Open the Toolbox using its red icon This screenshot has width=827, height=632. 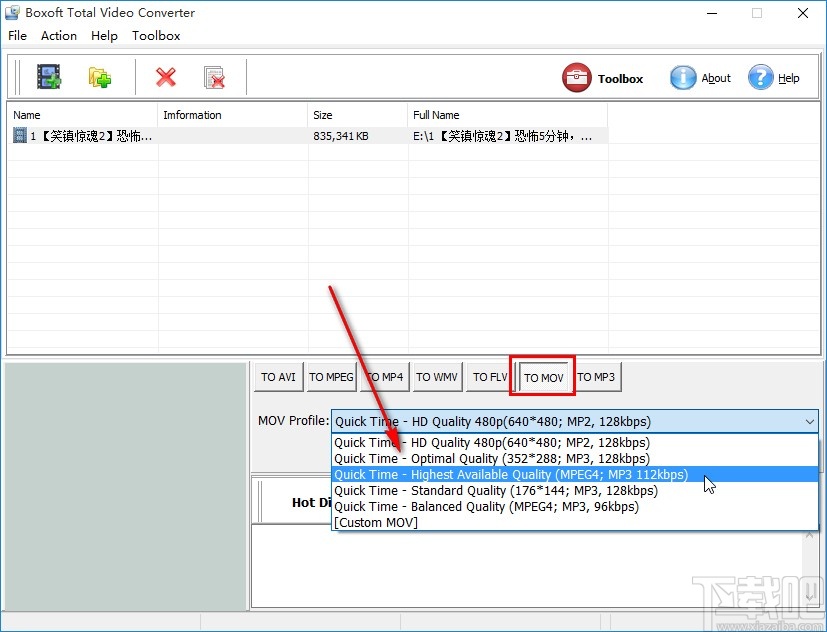pos(576,77)
